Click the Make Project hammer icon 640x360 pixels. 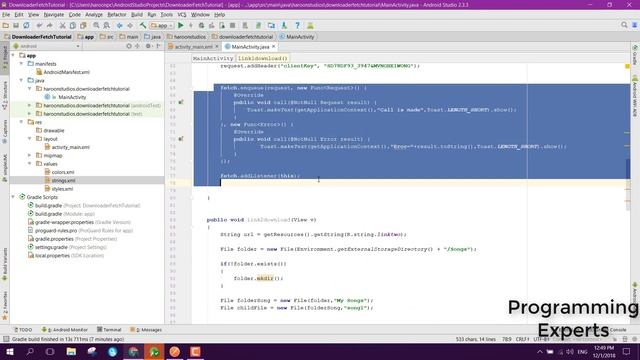[x=143, y=25]
